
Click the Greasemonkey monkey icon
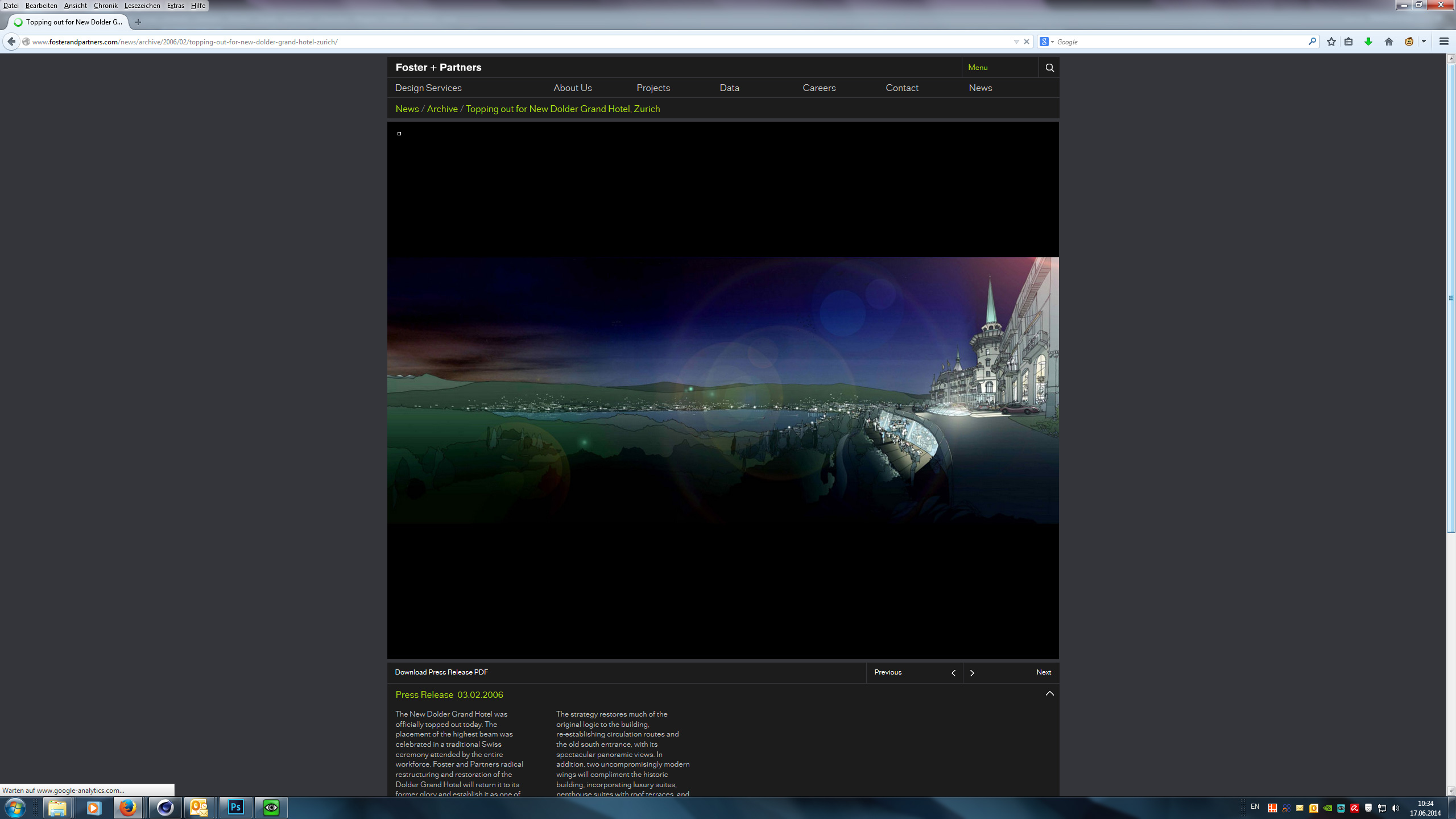click(1409, 42)
